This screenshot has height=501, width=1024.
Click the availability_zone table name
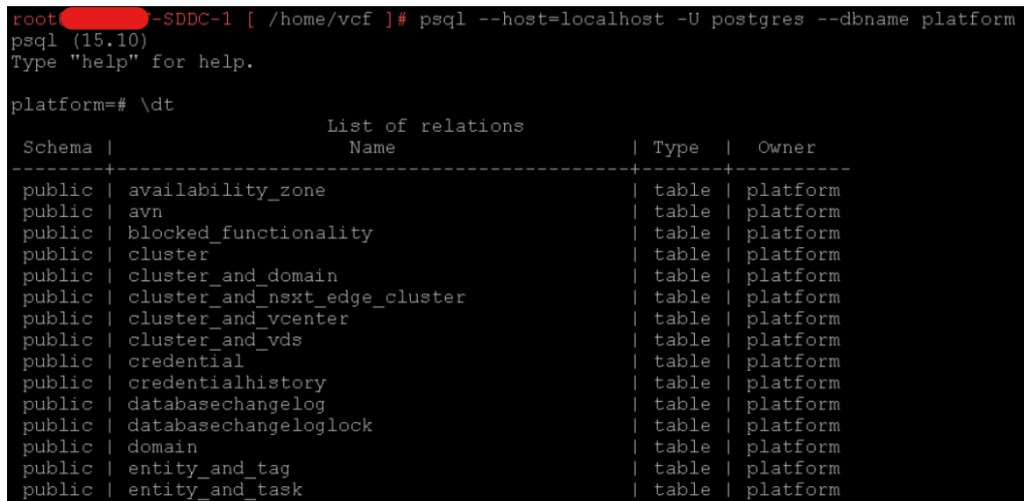226,190
